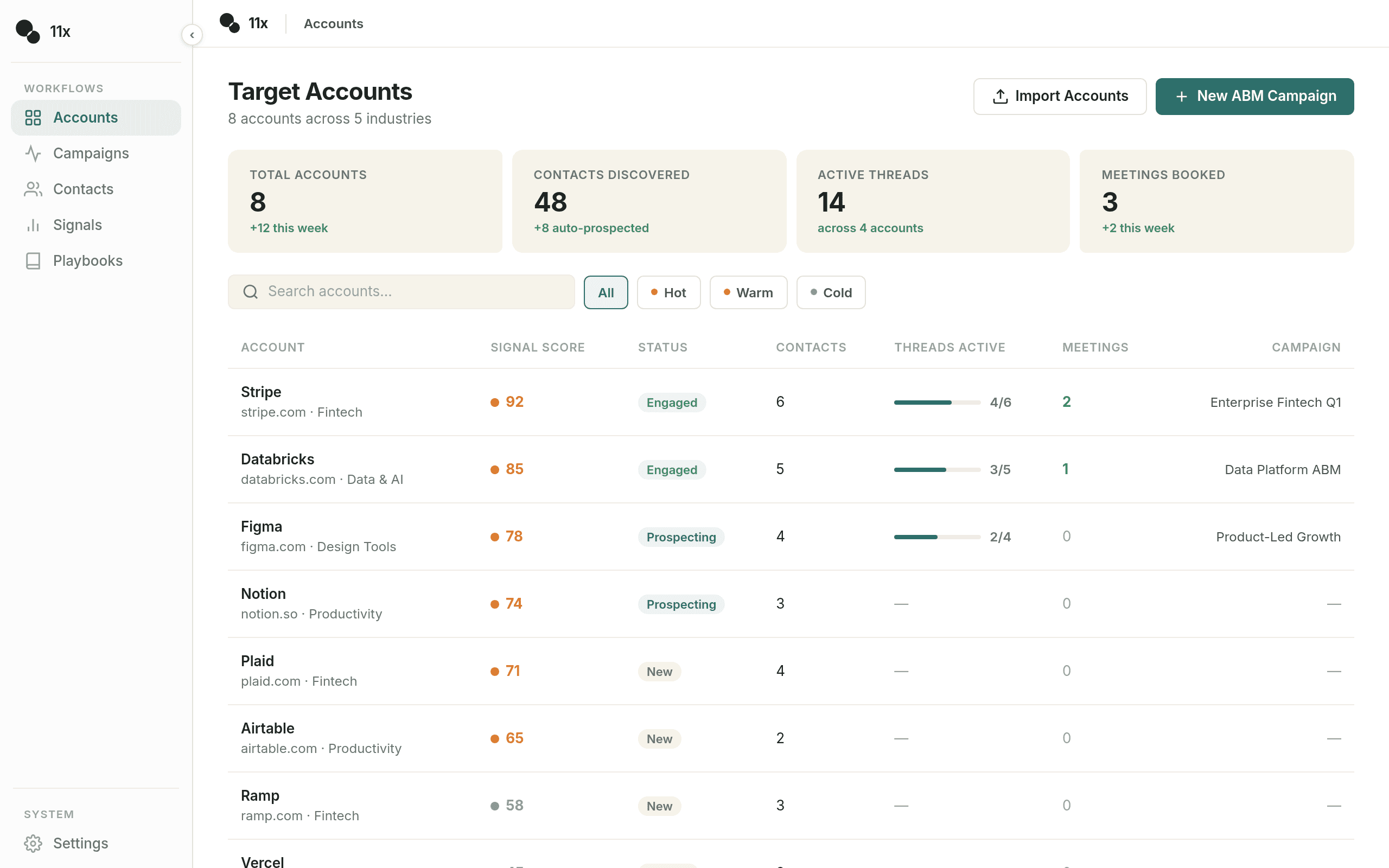Select the All filter chip
Viewport: 1389px width, 868px height.
point(606,292)
